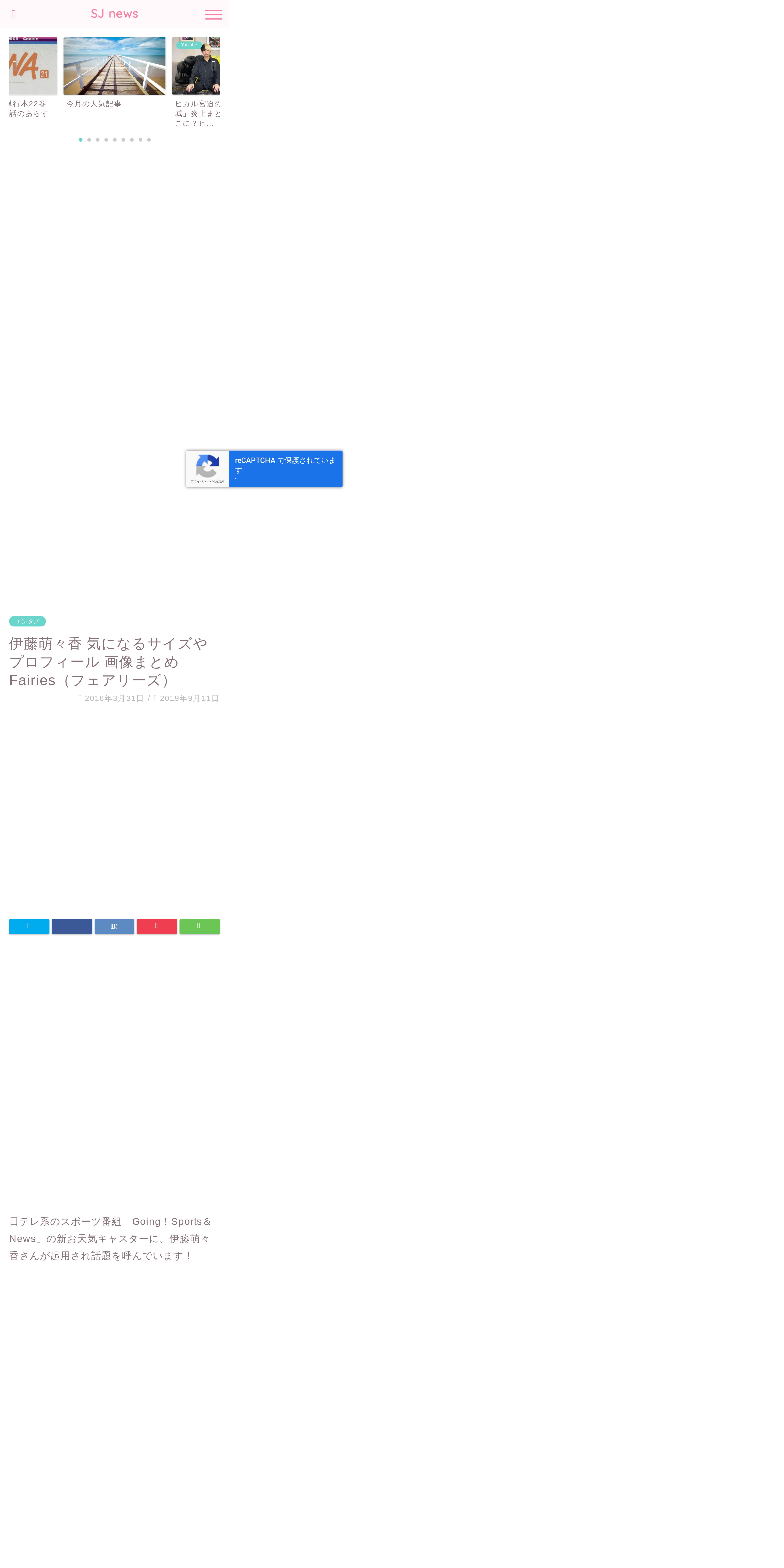
Task: Select the Youtube category tag
Action: click(189, 45)
